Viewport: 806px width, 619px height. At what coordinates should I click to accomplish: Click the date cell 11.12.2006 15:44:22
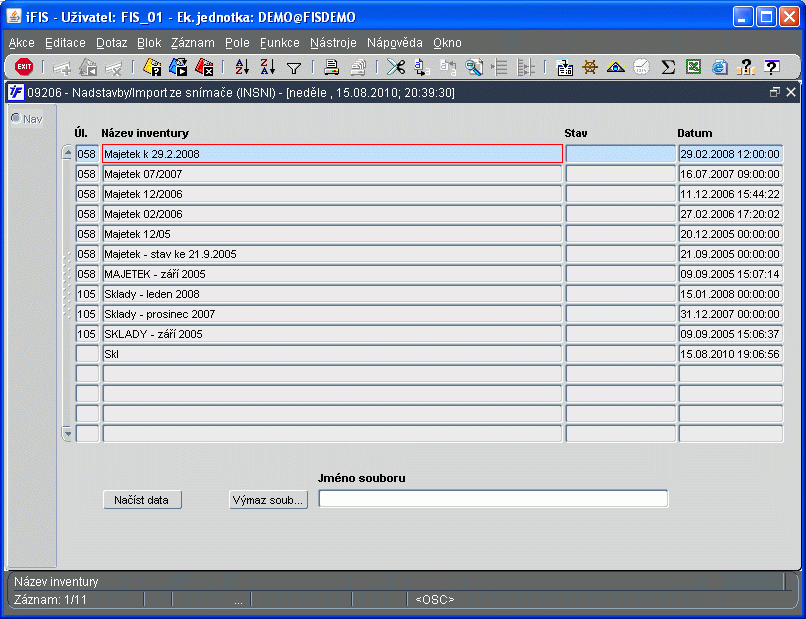[730, 194]
